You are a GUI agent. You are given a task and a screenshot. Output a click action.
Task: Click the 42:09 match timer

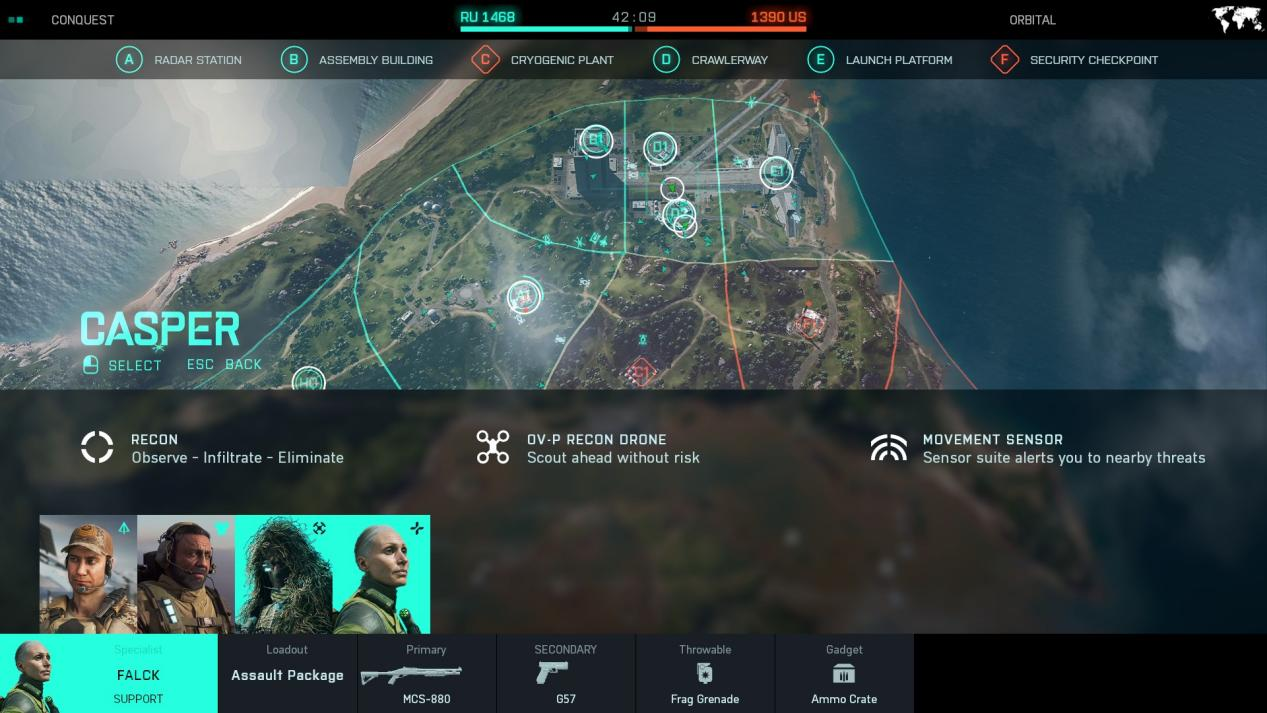(634, 17)
